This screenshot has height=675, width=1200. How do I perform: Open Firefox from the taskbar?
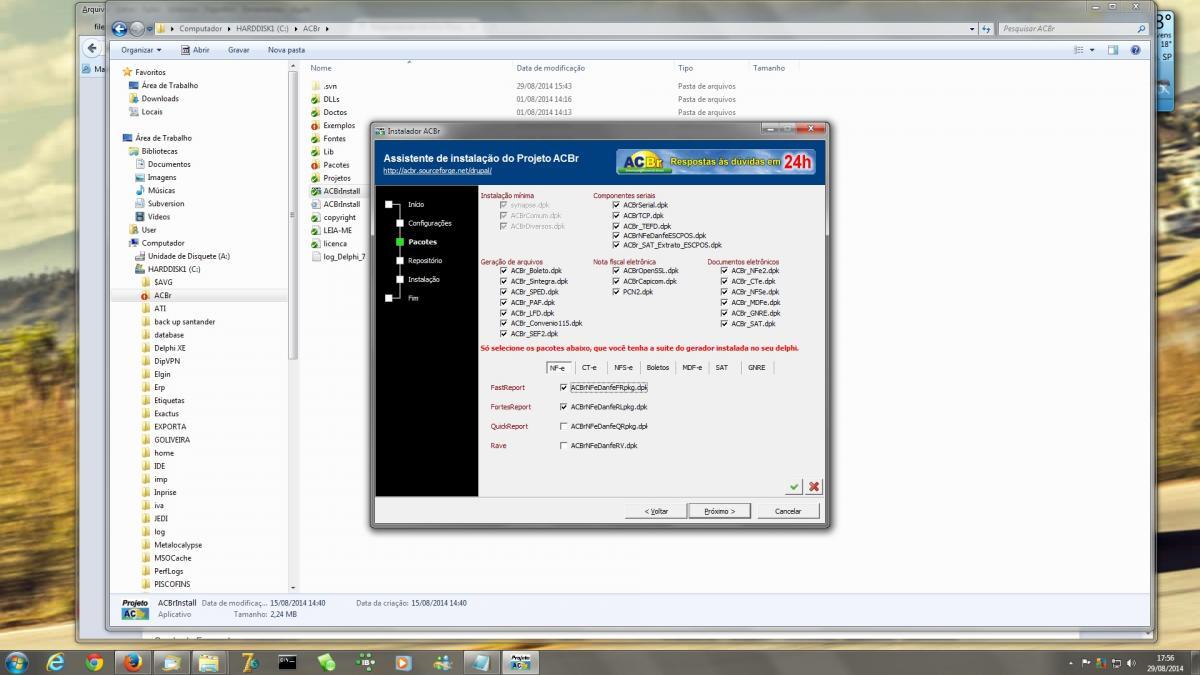[132, 662]
